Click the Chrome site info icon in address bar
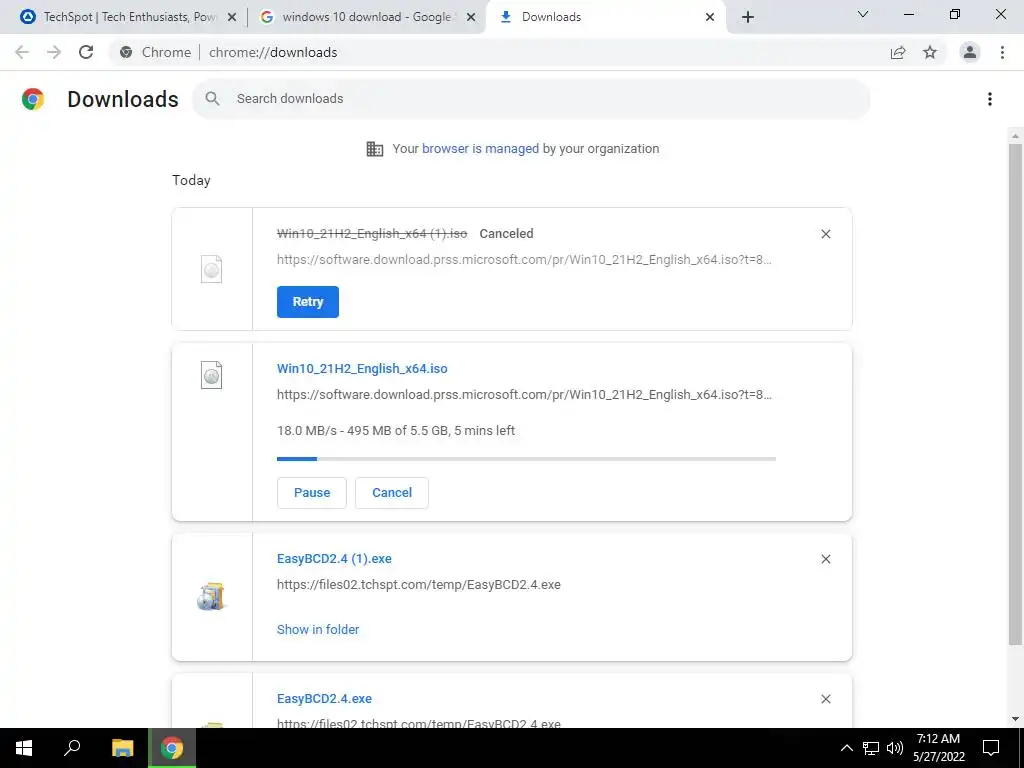This screenshot has width=1024, height=768. tap(126, 52)
